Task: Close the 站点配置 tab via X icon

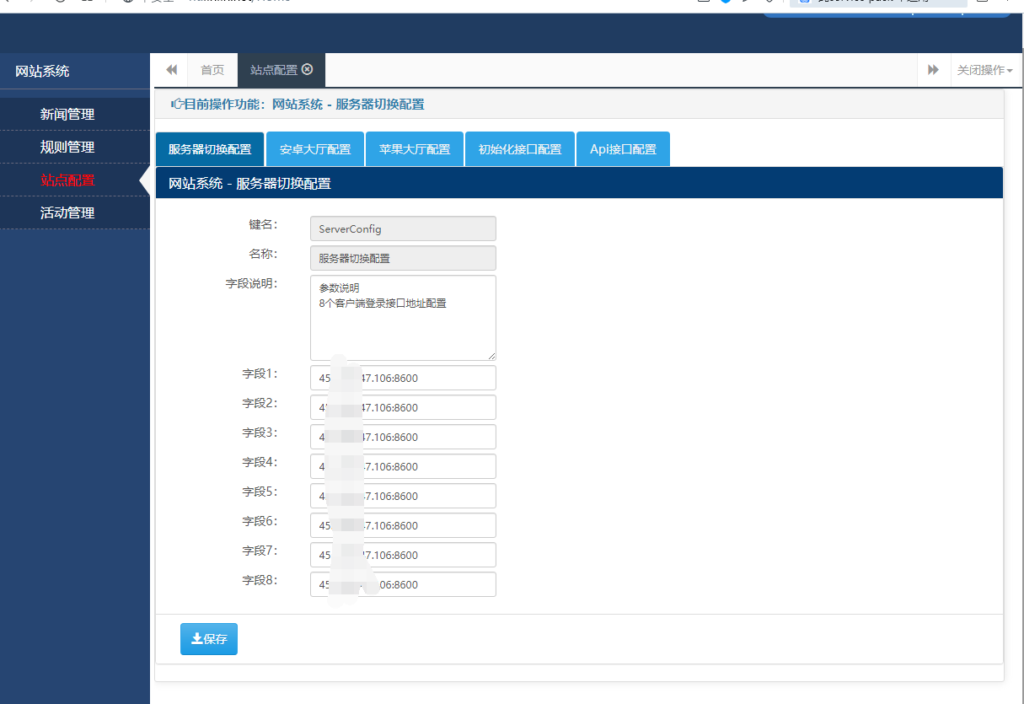Action: click(307, 70)
